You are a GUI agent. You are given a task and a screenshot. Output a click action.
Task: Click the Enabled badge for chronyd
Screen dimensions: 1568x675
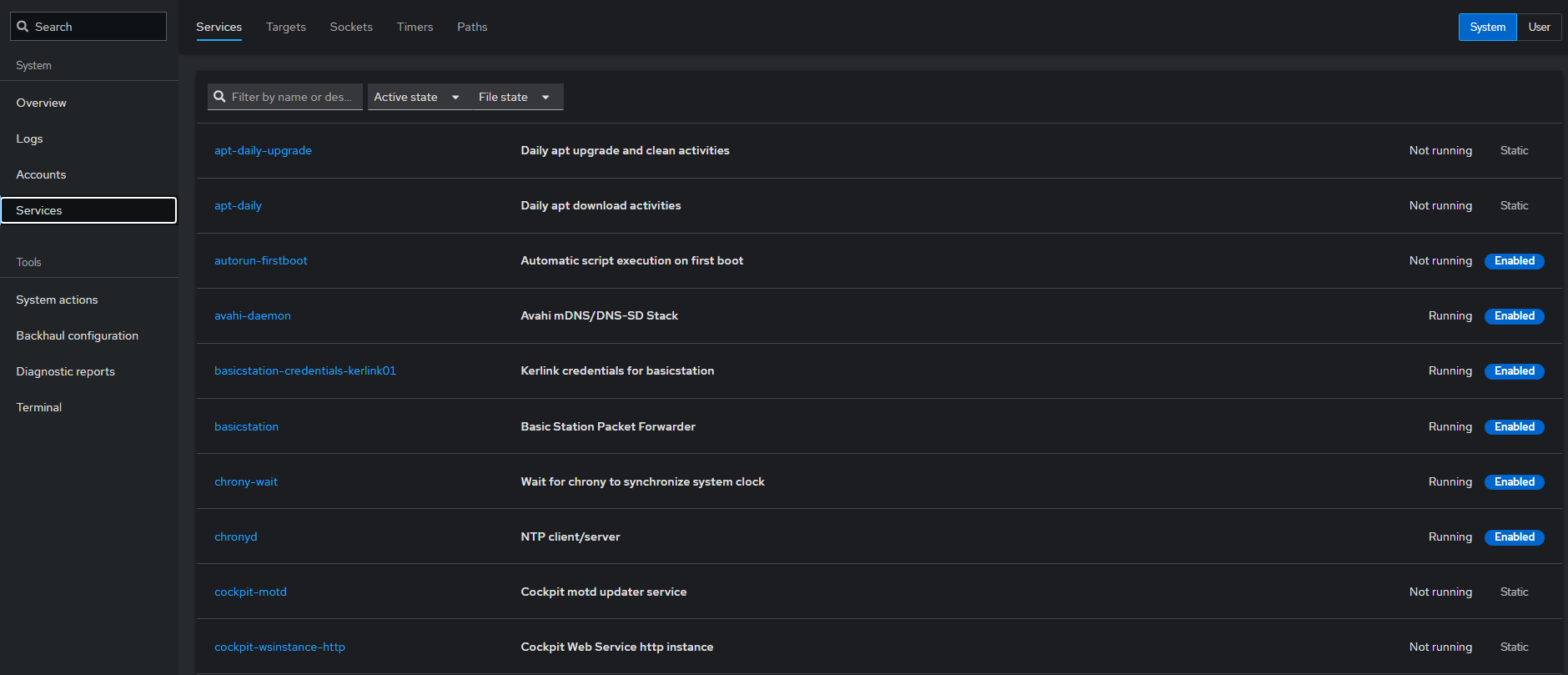coord(1514,537)
